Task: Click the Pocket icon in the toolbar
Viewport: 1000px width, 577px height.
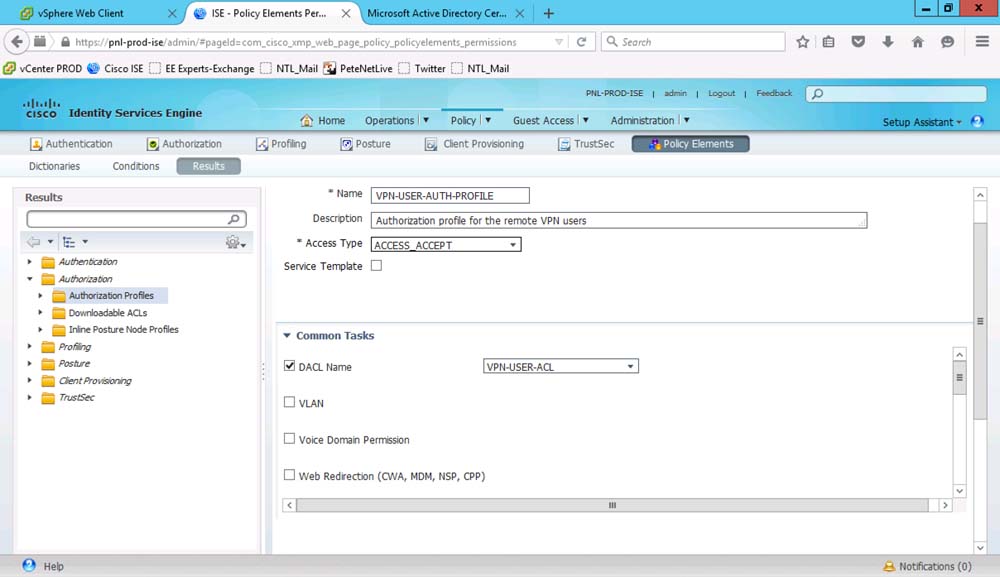Action: click(858, 42)
